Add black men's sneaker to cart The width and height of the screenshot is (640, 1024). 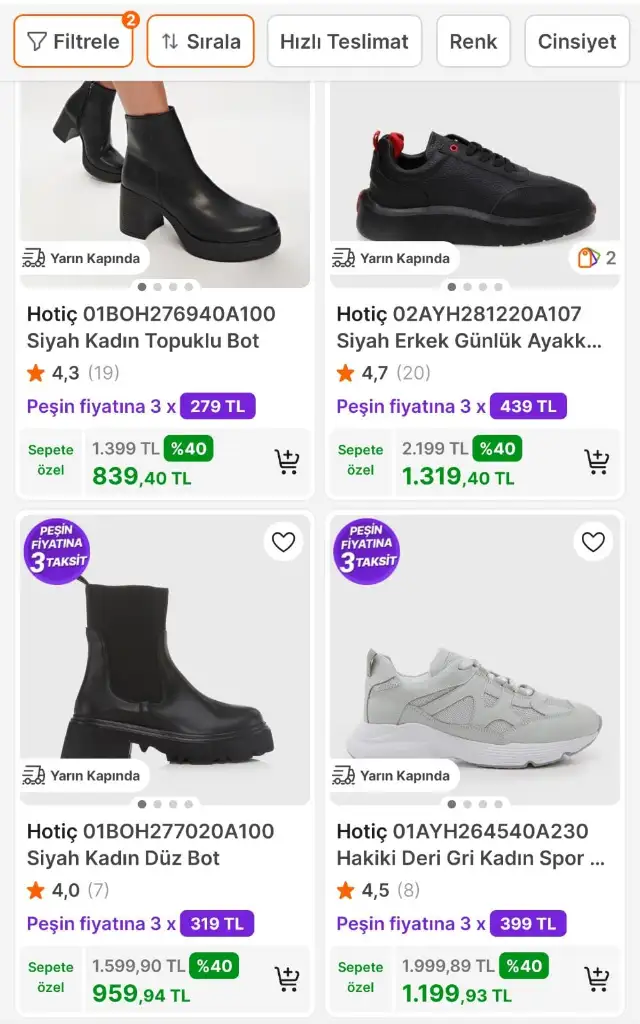point(597,462)
